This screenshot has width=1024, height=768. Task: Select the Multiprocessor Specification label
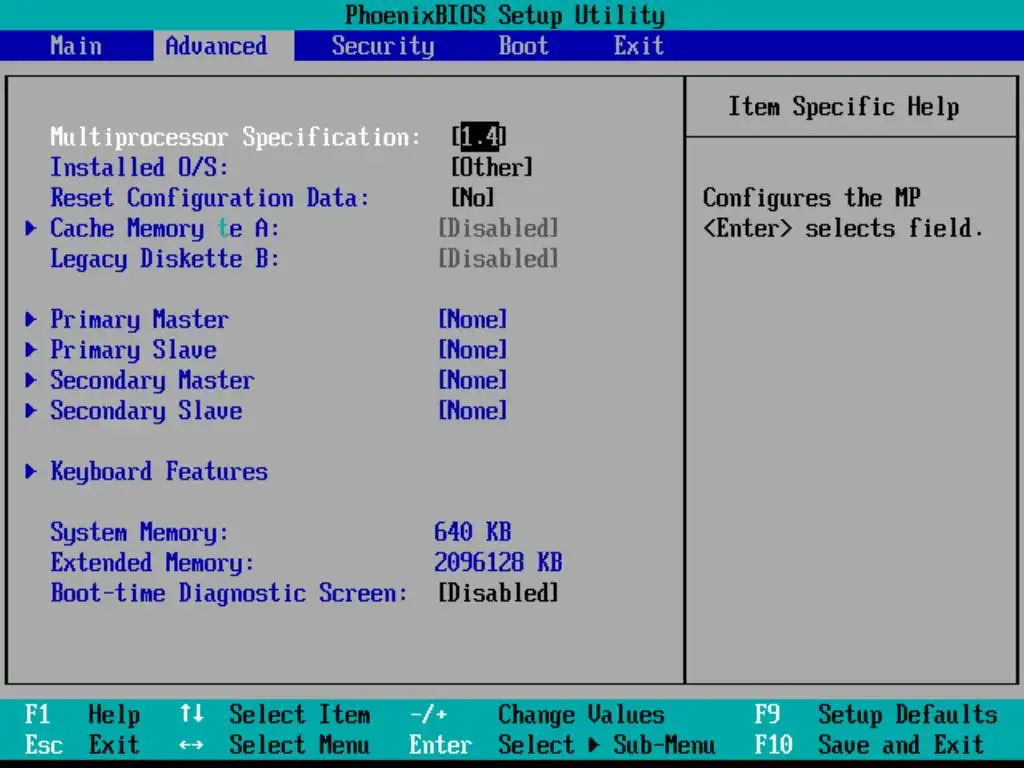tap(235, 137)
